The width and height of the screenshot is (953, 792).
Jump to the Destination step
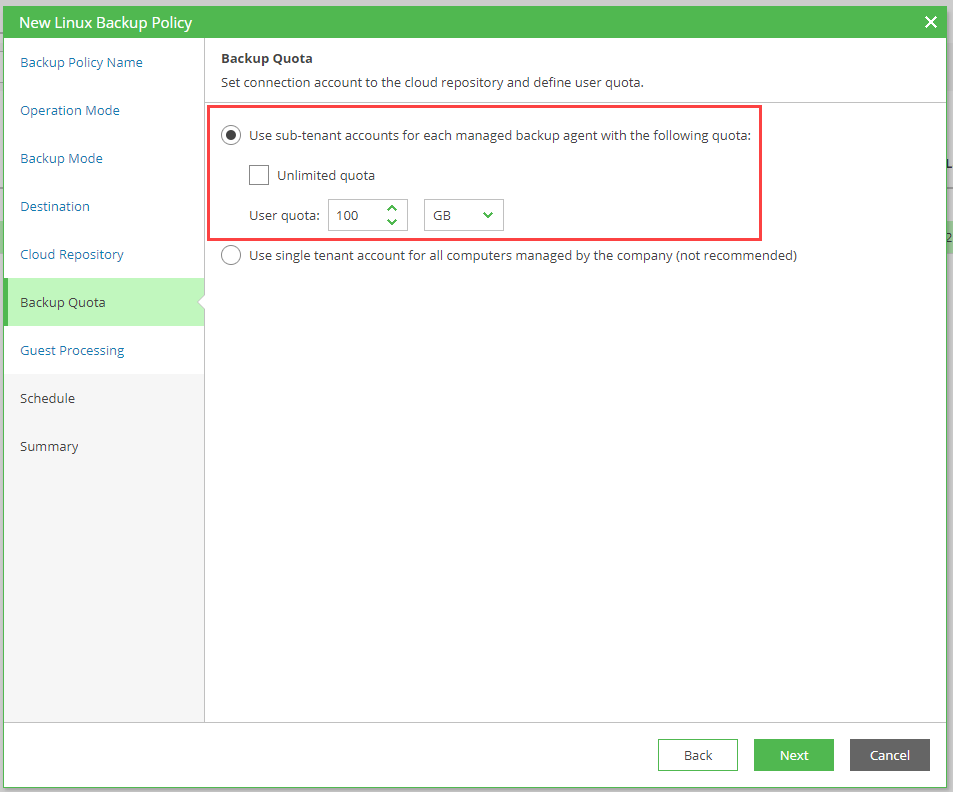click(x=55, y=207)
